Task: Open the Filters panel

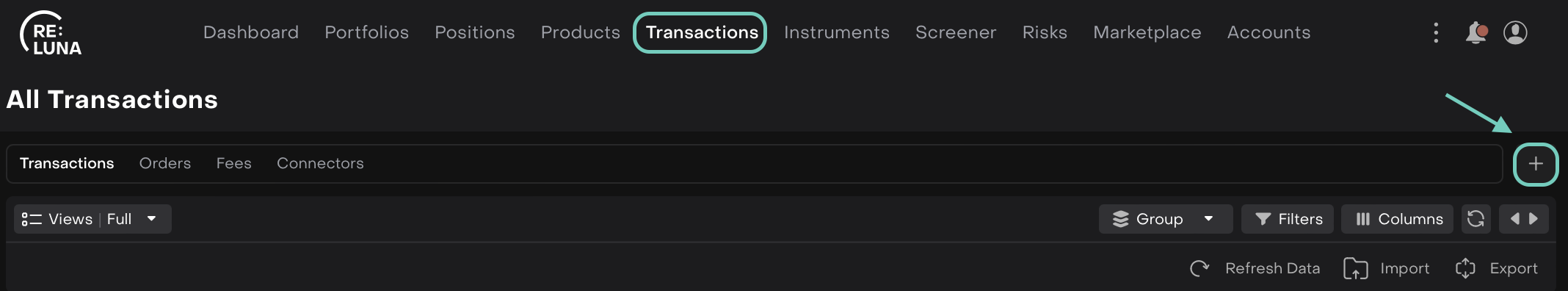Action: coord(1289,219)
